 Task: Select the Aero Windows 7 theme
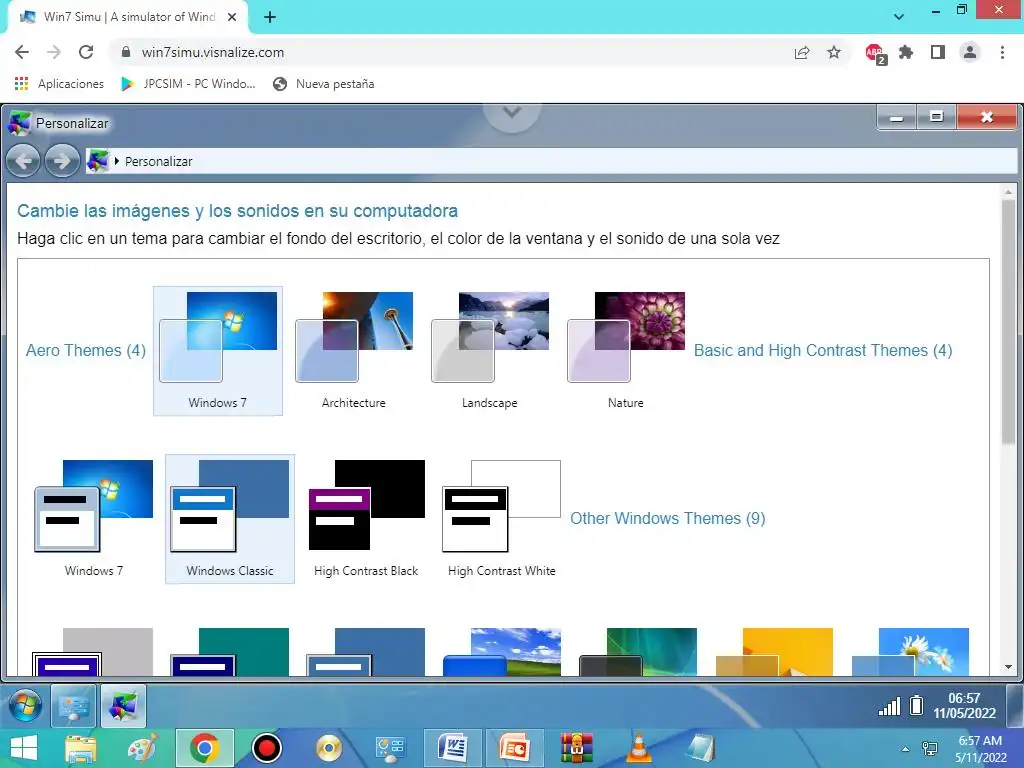[x=218, y=351]
